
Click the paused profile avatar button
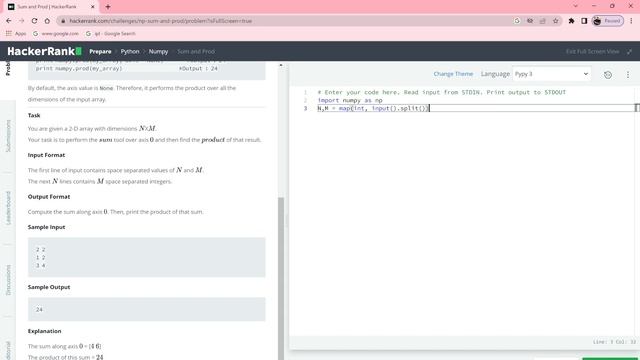click(608, 21)
